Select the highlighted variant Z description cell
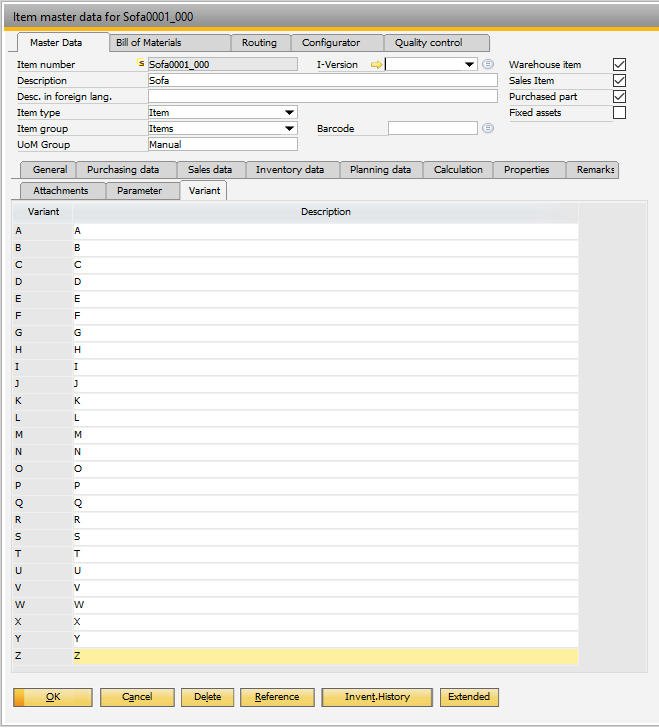Viewport: 659px width, 728px height. pos(325,656)
